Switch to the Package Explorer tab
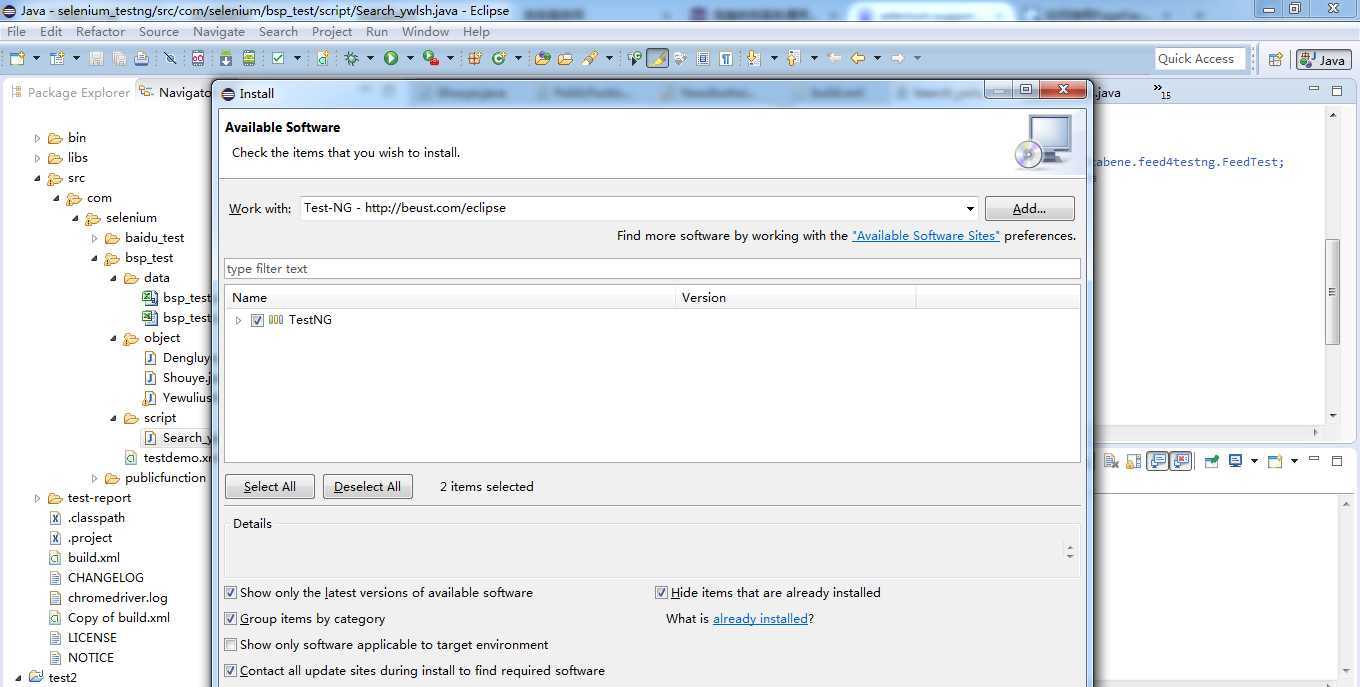This screenshot has height=687, width=1360. click(x=69, y=92)
